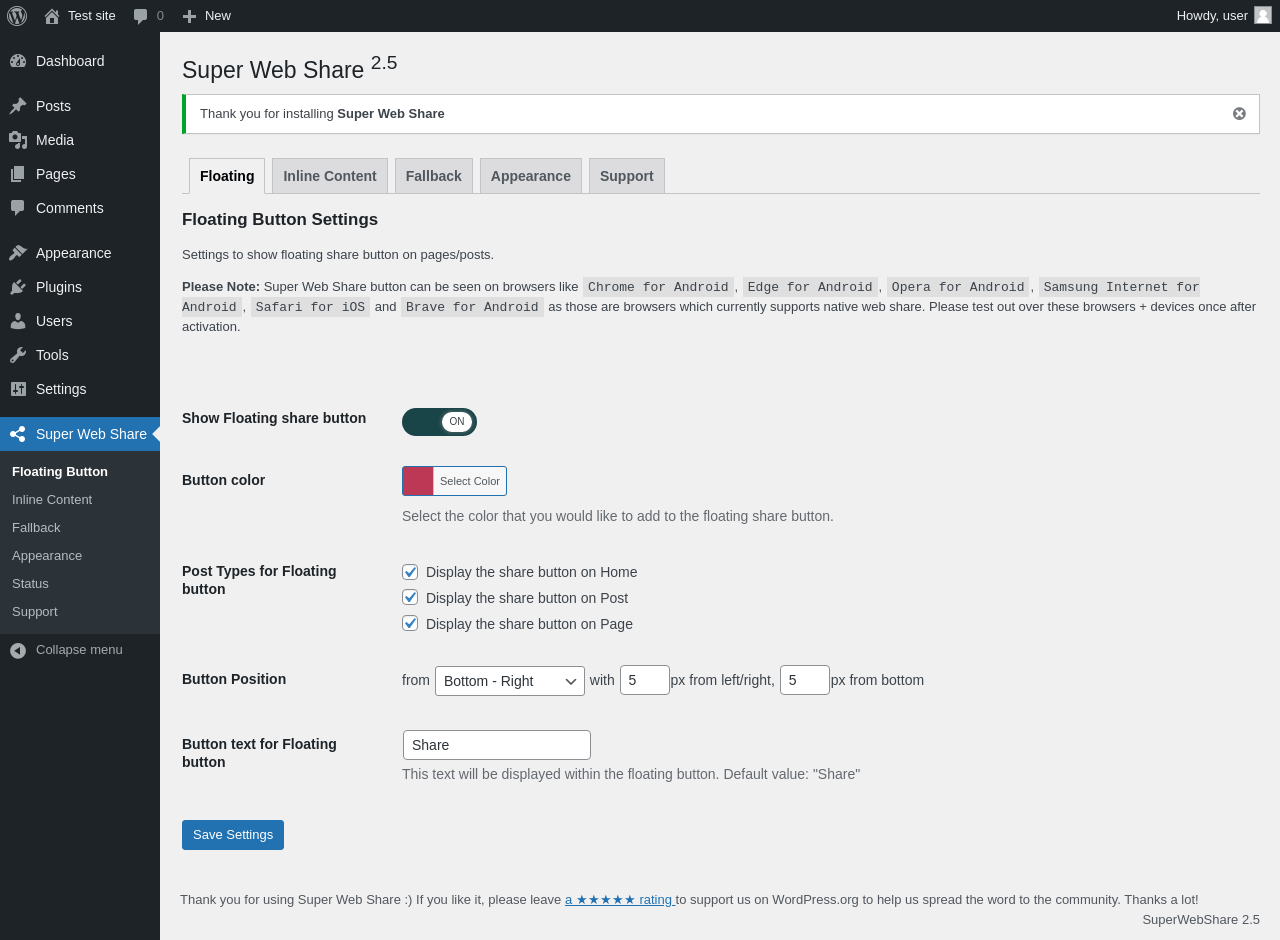Click the Appearance paintbrush icon
Screen dimensions: 1280x940
(x=18, y=253)
